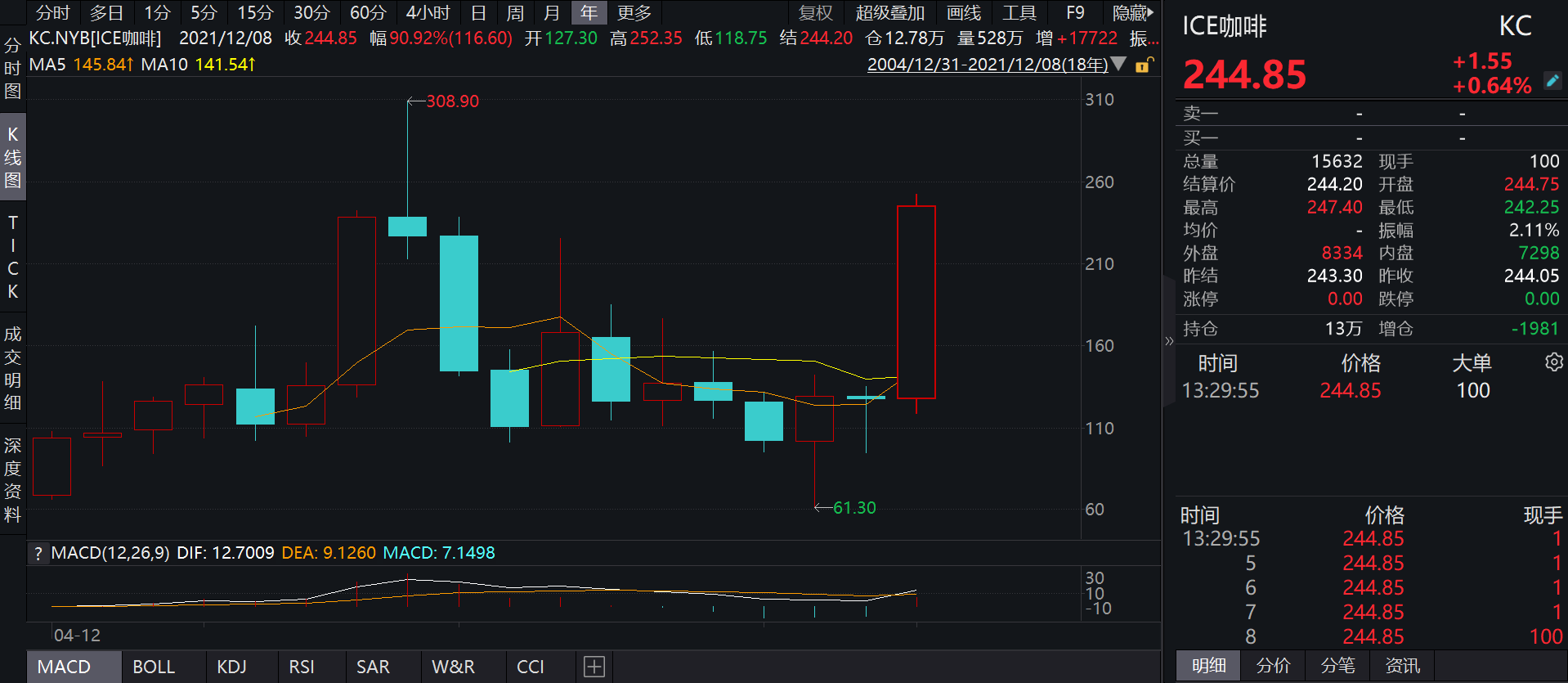This screenshot has height=683, width=1568.
Task: Open MACD help question mark icon
Action: (x=38, y=554)
